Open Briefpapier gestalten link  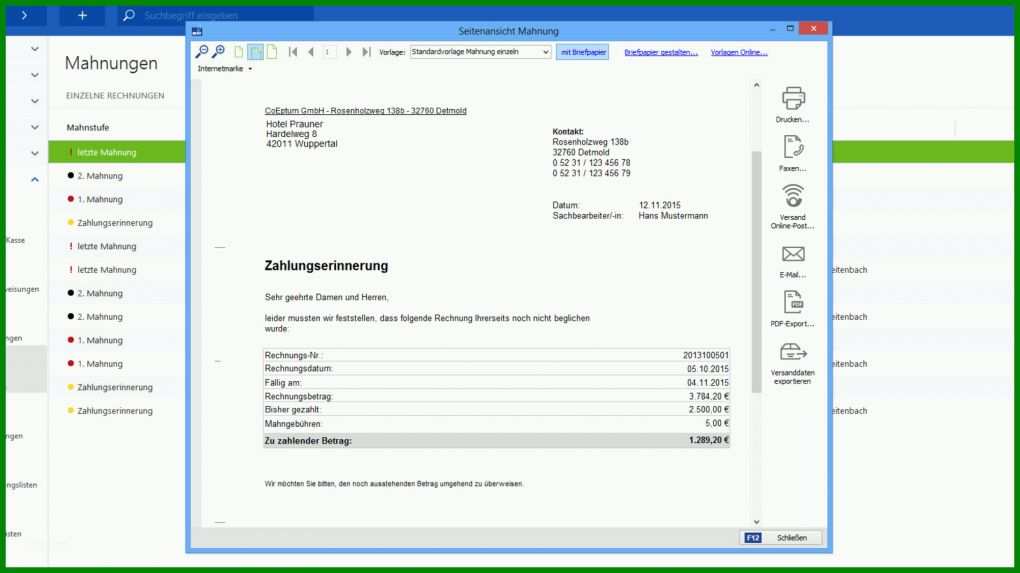point(661,52)
